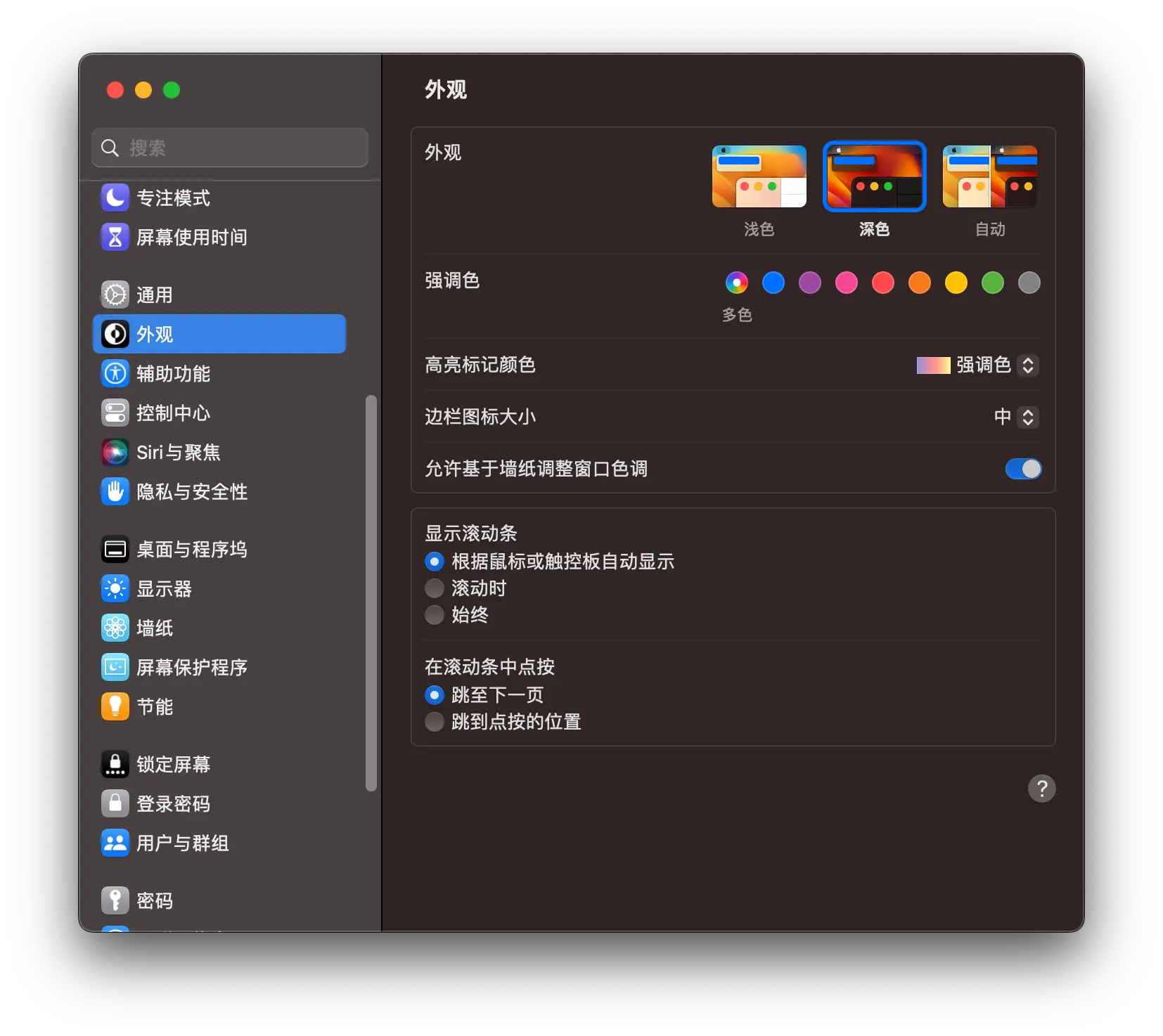1163x1036 pixels.
Task: Choose 跳至下一页 radio button
Action: [435, 695]
